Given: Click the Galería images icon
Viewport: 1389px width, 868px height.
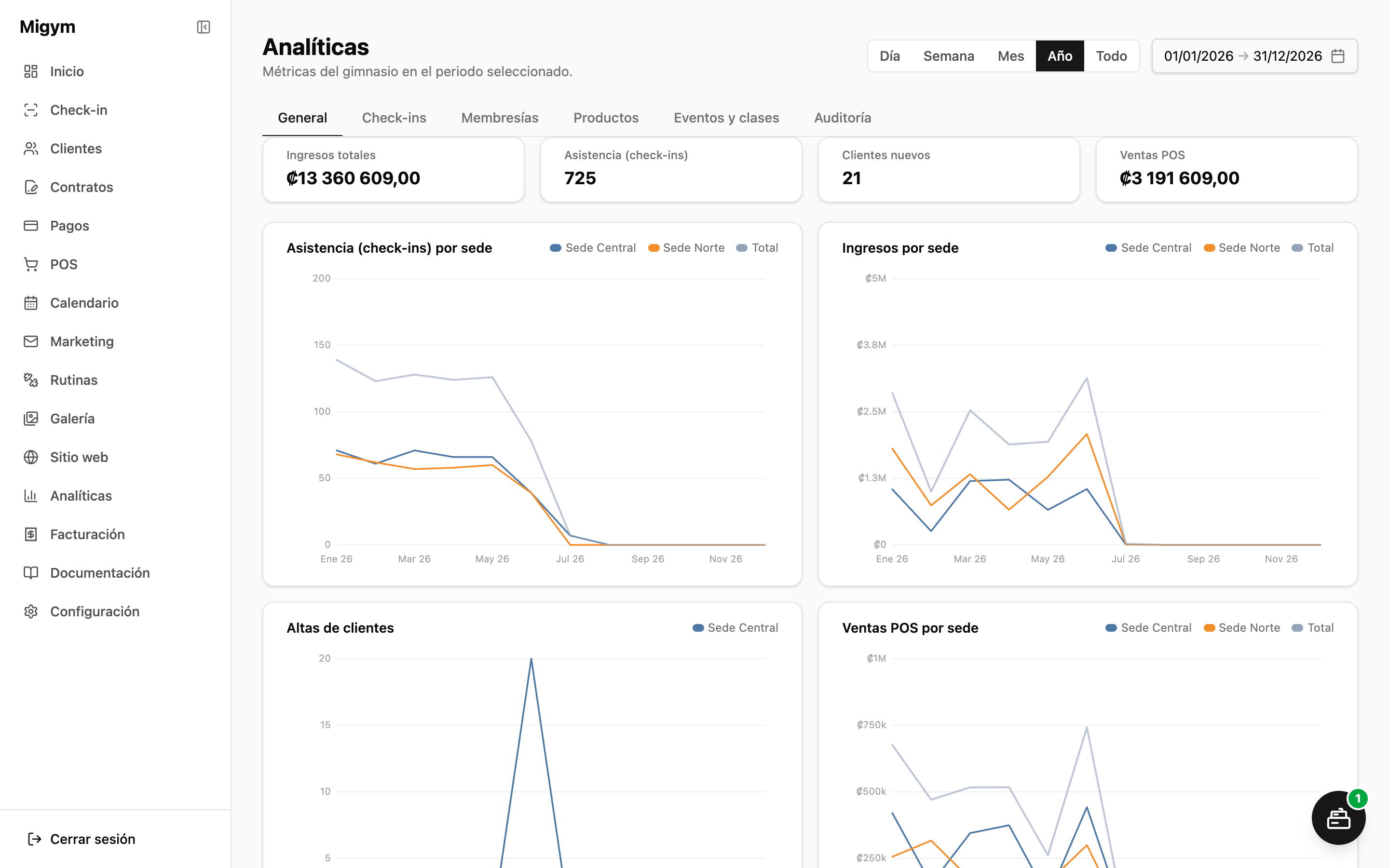Looking at the screenshot, I should coord(31,419).
